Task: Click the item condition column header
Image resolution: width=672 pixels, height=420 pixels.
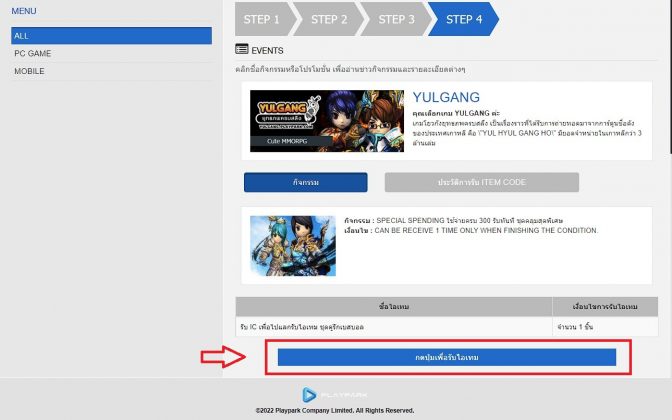Action: 605,307
